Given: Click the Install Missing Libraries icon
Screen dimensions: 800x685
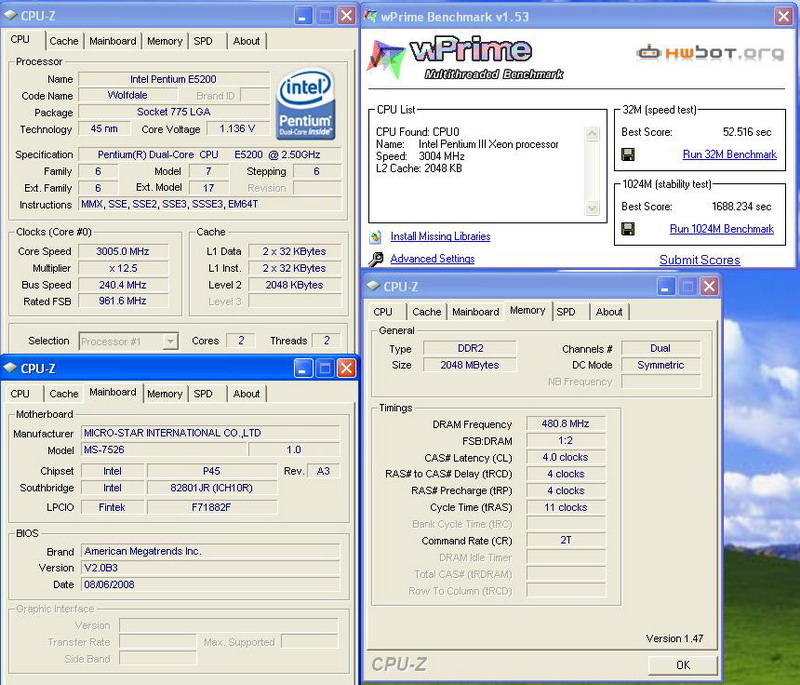Looking at the screenshot, I should pyautogui.click(x=376, y=236).
